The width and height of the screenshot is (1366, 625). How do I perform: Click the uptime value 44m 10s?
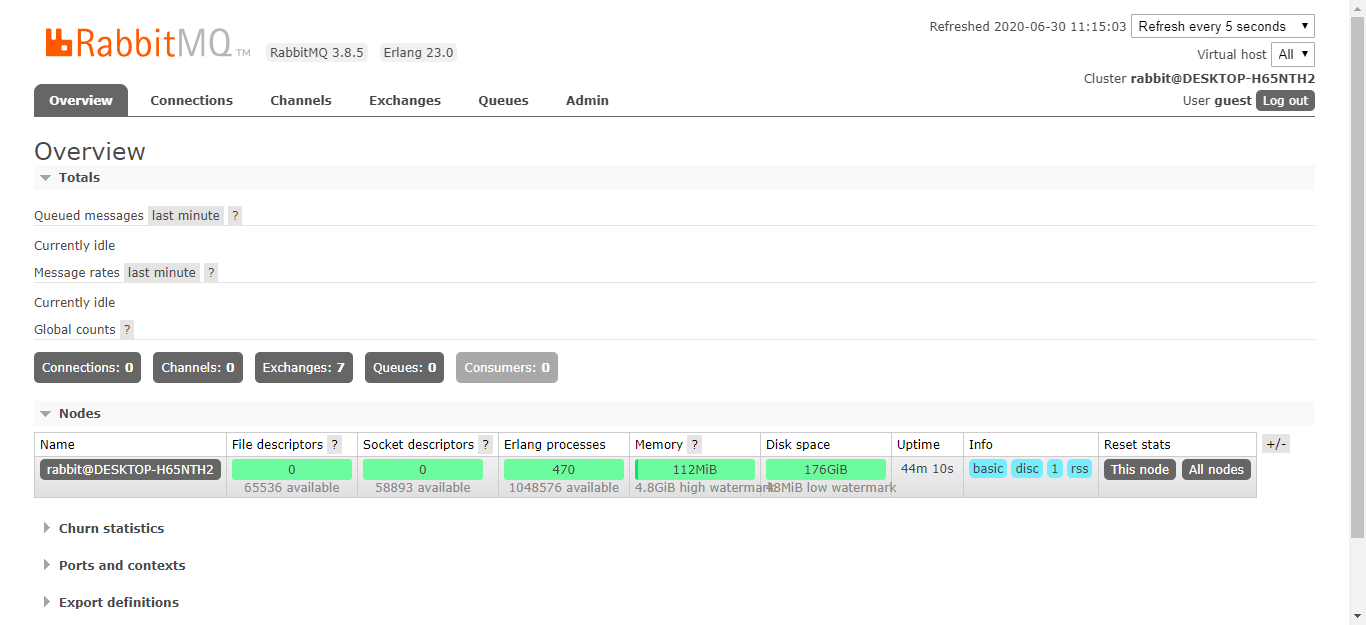coord(927,468)
